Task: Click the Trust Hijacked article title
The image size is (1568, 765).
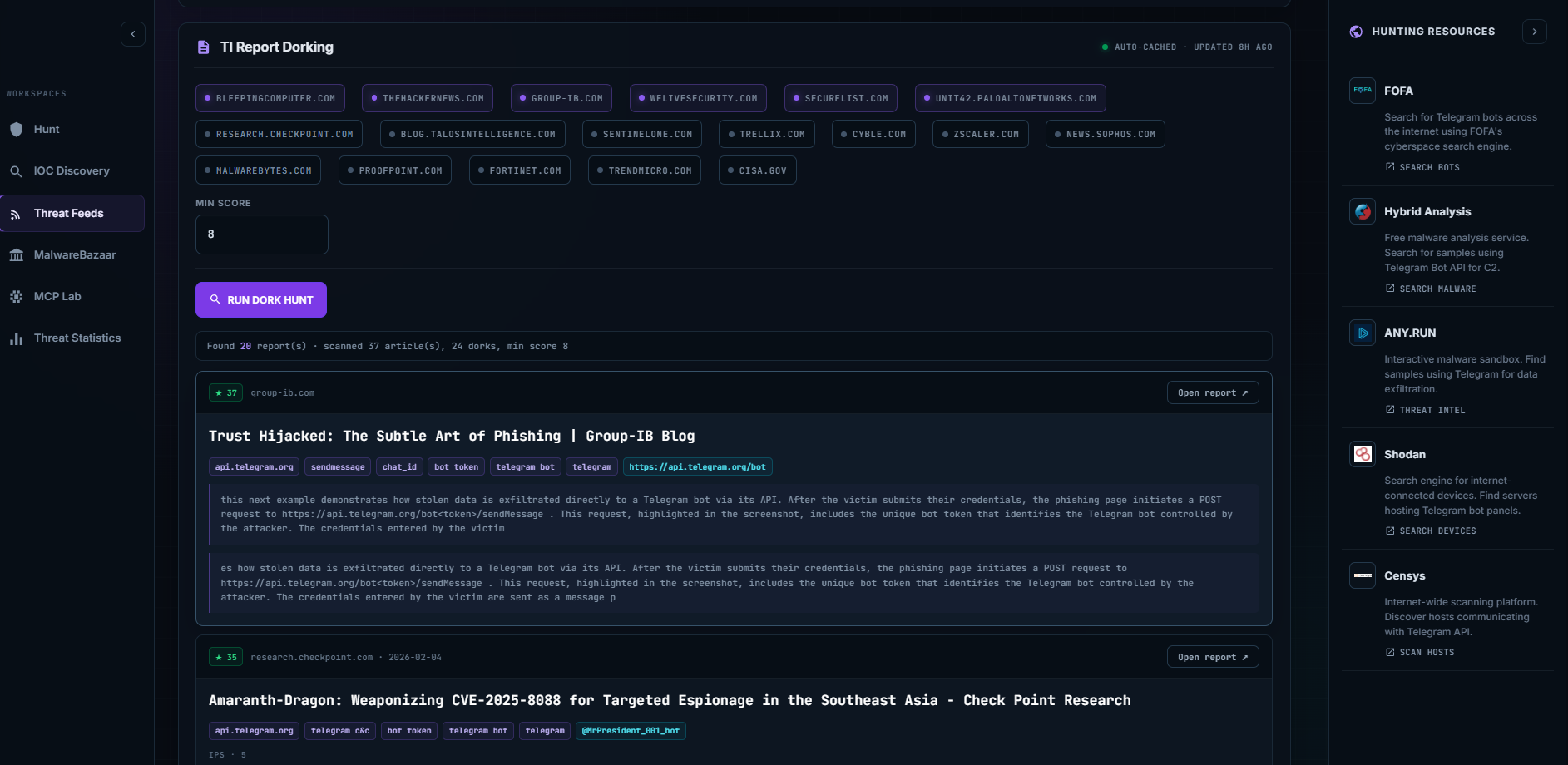Action: coord(452,436)
